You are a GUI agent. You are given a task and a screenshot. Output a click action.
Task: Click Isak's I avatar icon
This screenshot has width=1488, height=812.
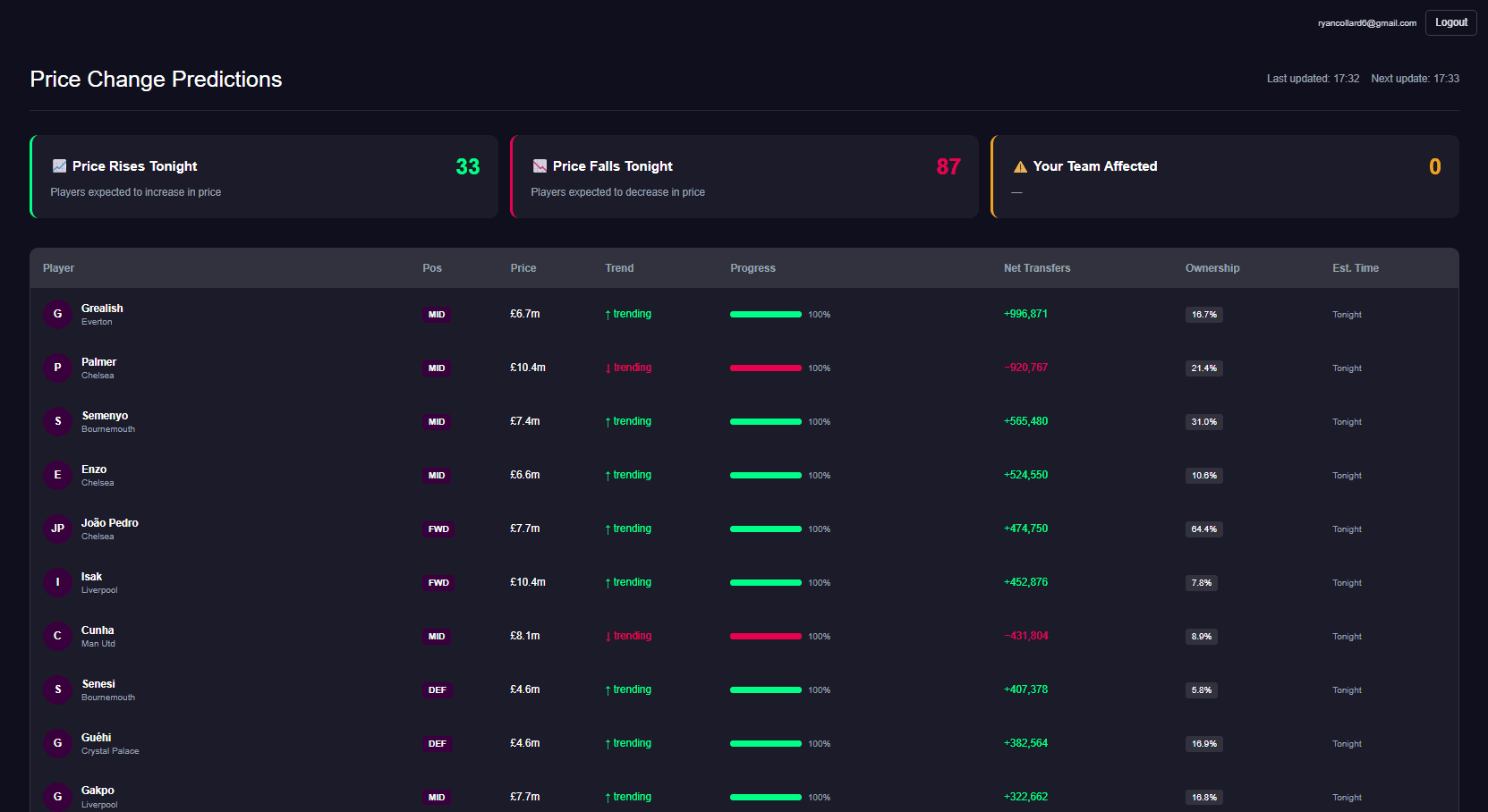coord(57,582)
